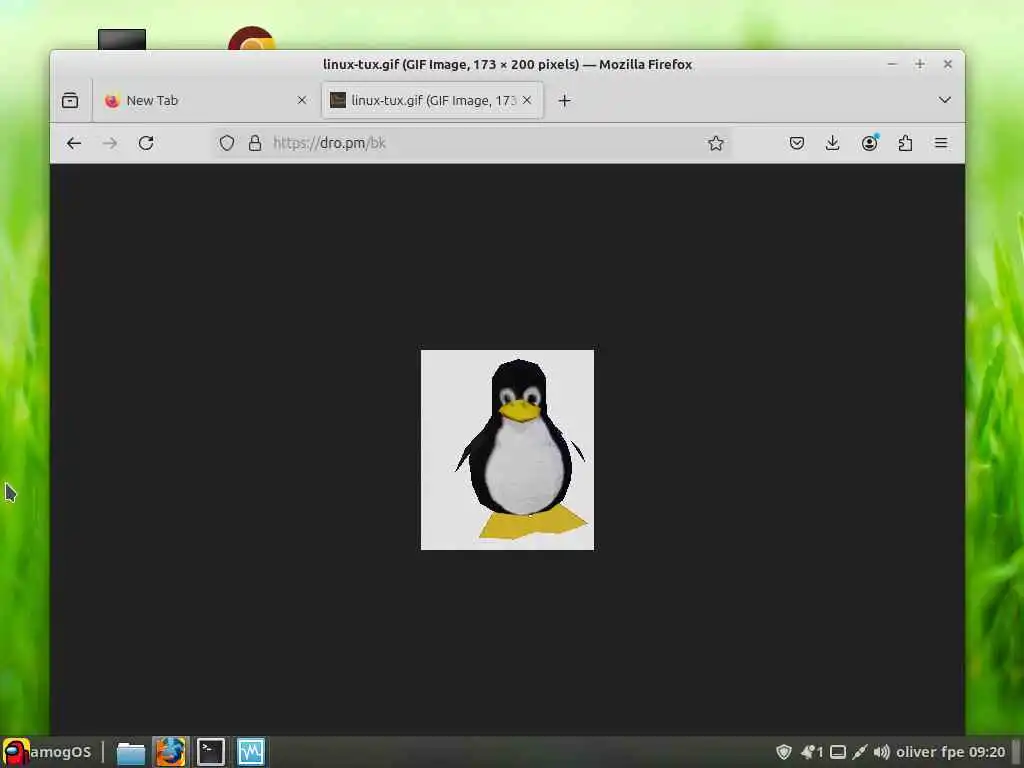
Task: Close the New Tab tab
Action: point(302,101)
